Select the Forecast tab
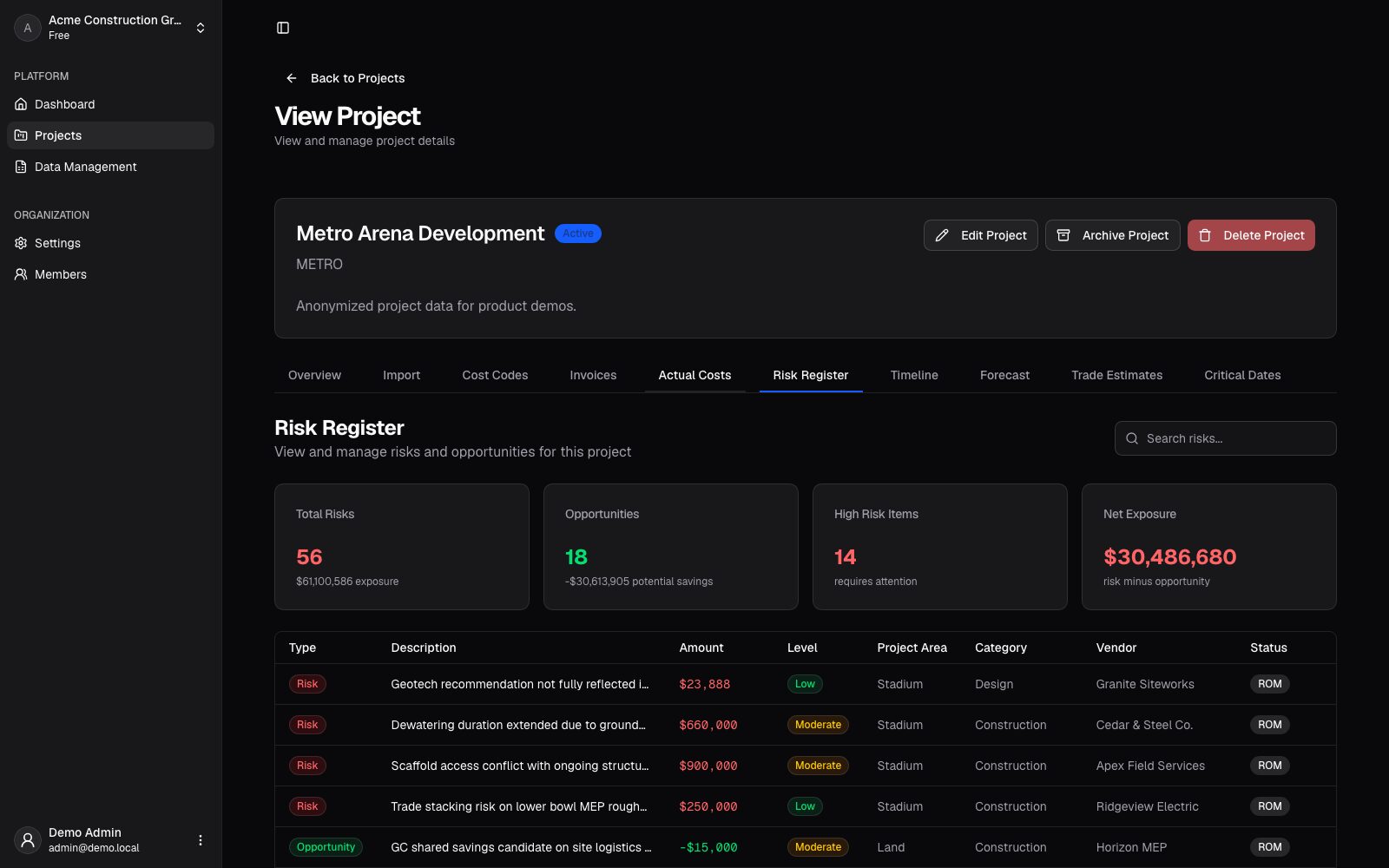This screenshot has height=868, width=1389. 1004,375
